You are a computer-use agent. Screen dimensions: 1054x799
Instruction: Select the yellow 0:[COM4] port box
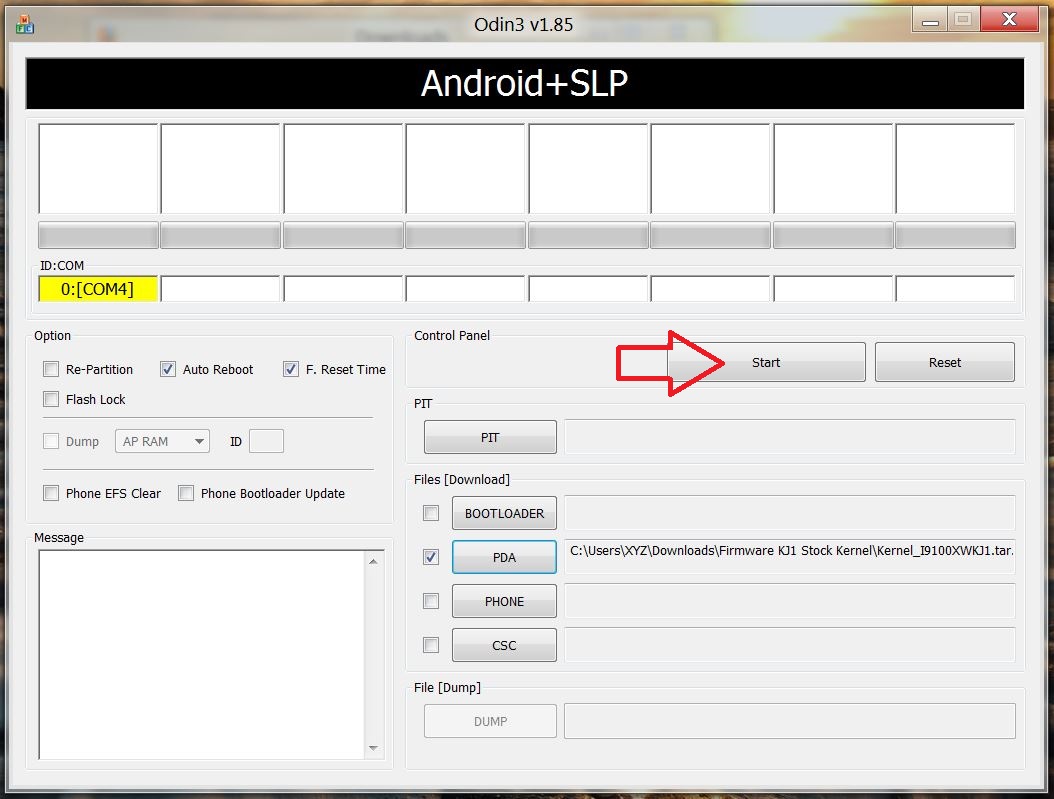[98, 289]
